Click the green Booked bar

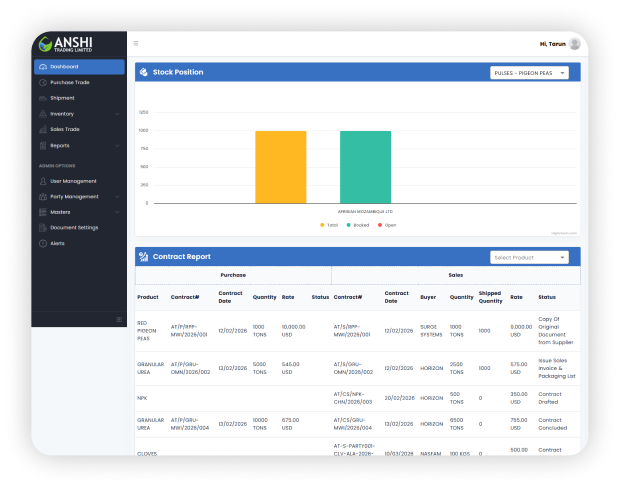pyautogui.click(x=365, y=167)
